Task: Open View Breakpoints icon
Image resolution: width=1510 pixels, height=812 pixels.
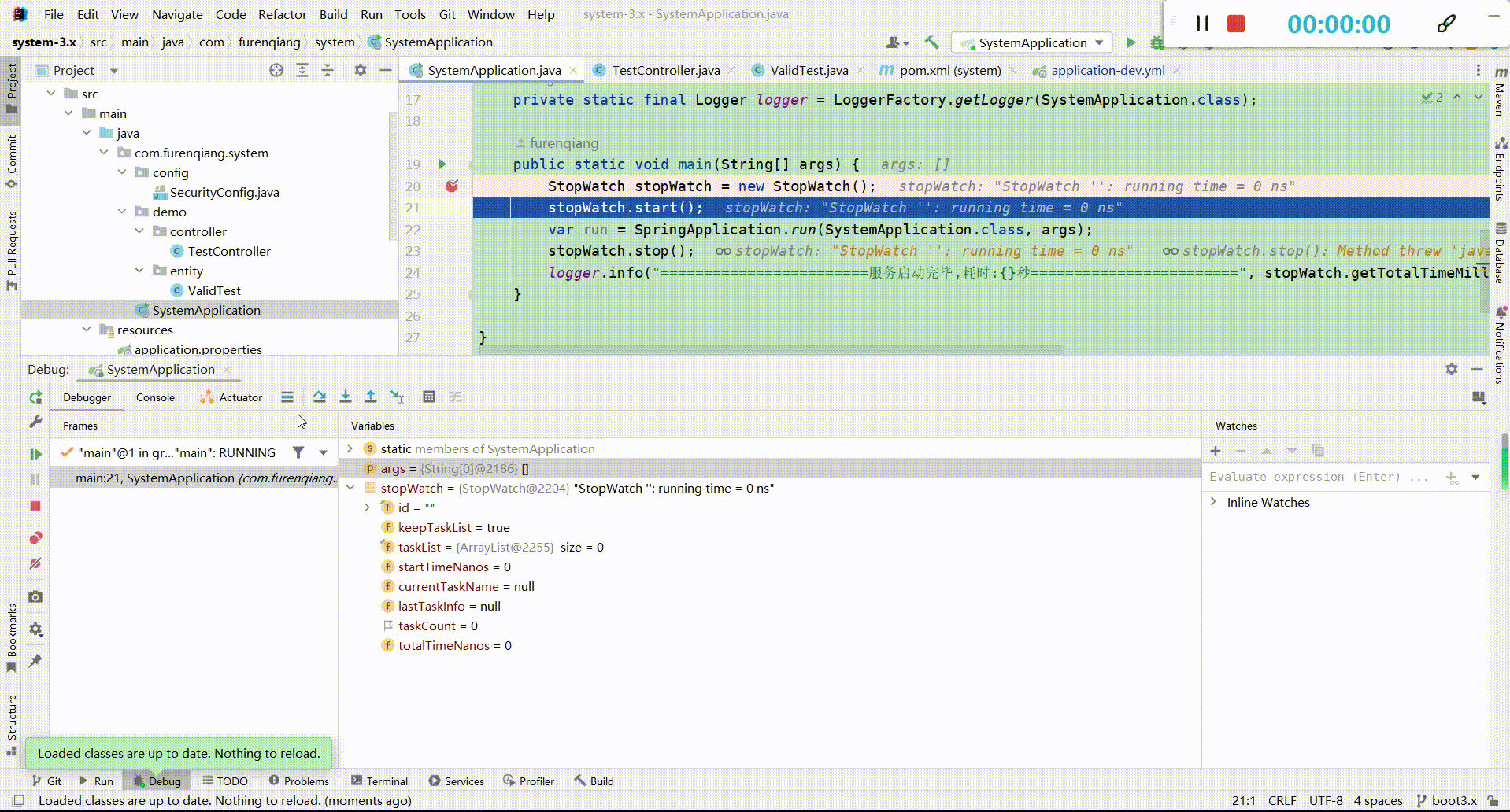Action: pyautogui.click(x=35, y=538)
